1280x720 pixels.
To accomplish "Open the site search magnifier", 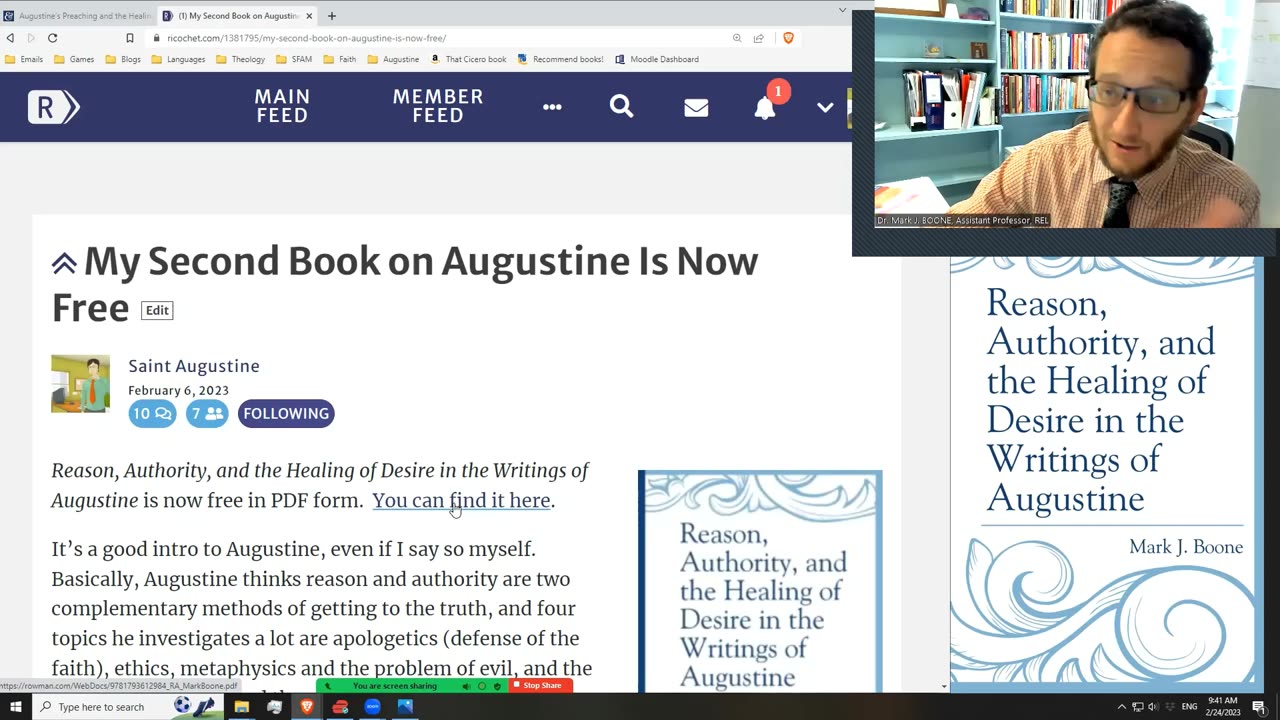I will tap(621, 106).
